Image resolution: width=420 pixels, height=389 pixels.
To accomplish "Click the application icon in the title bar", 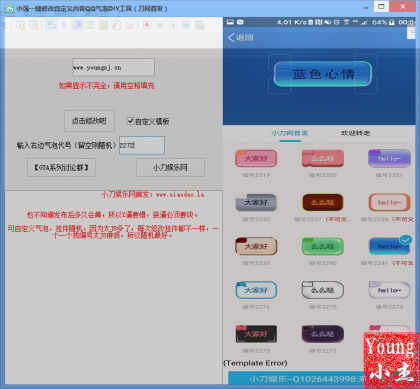I will pos(9,9).
